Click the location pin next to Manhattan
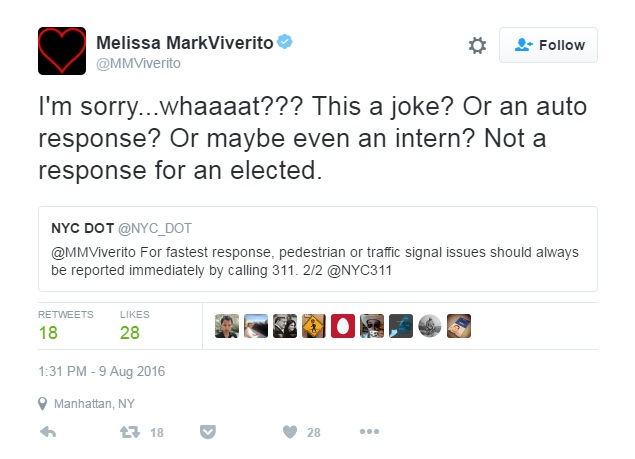Viewport: 635px width, 459px height. point(42,404)
